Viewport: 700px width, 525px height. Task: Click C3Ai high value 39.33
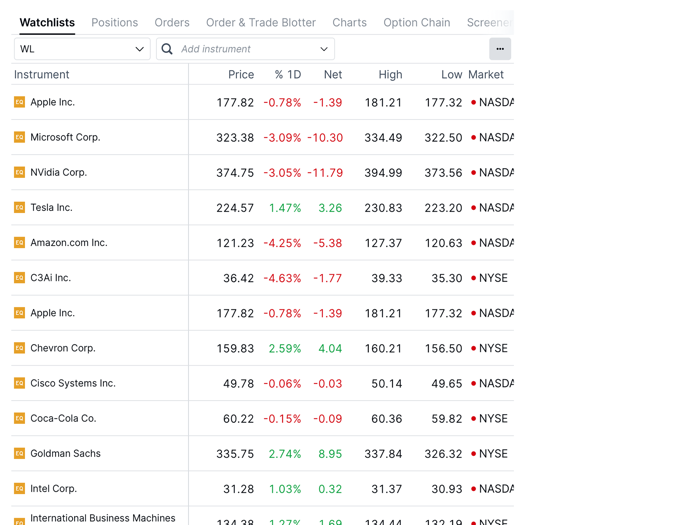pos(387,278)
